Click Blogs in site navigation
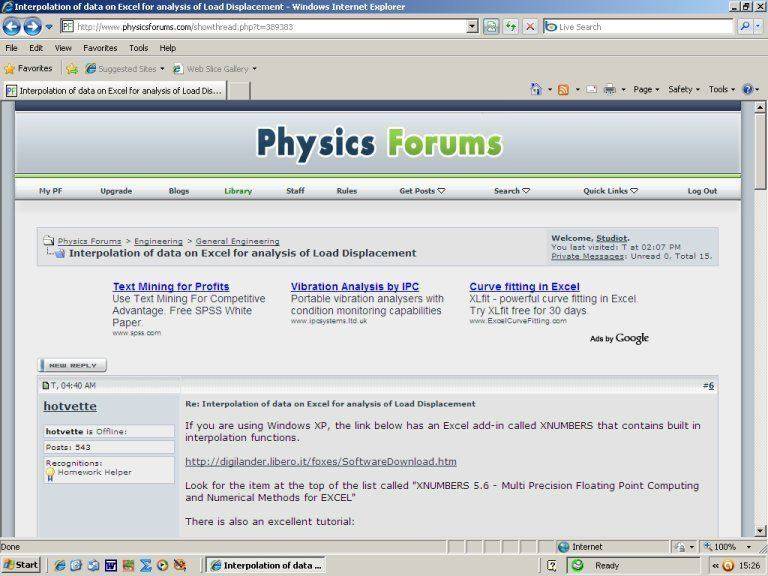This screenshot has height=576, width=768. (x=179, y=191)
